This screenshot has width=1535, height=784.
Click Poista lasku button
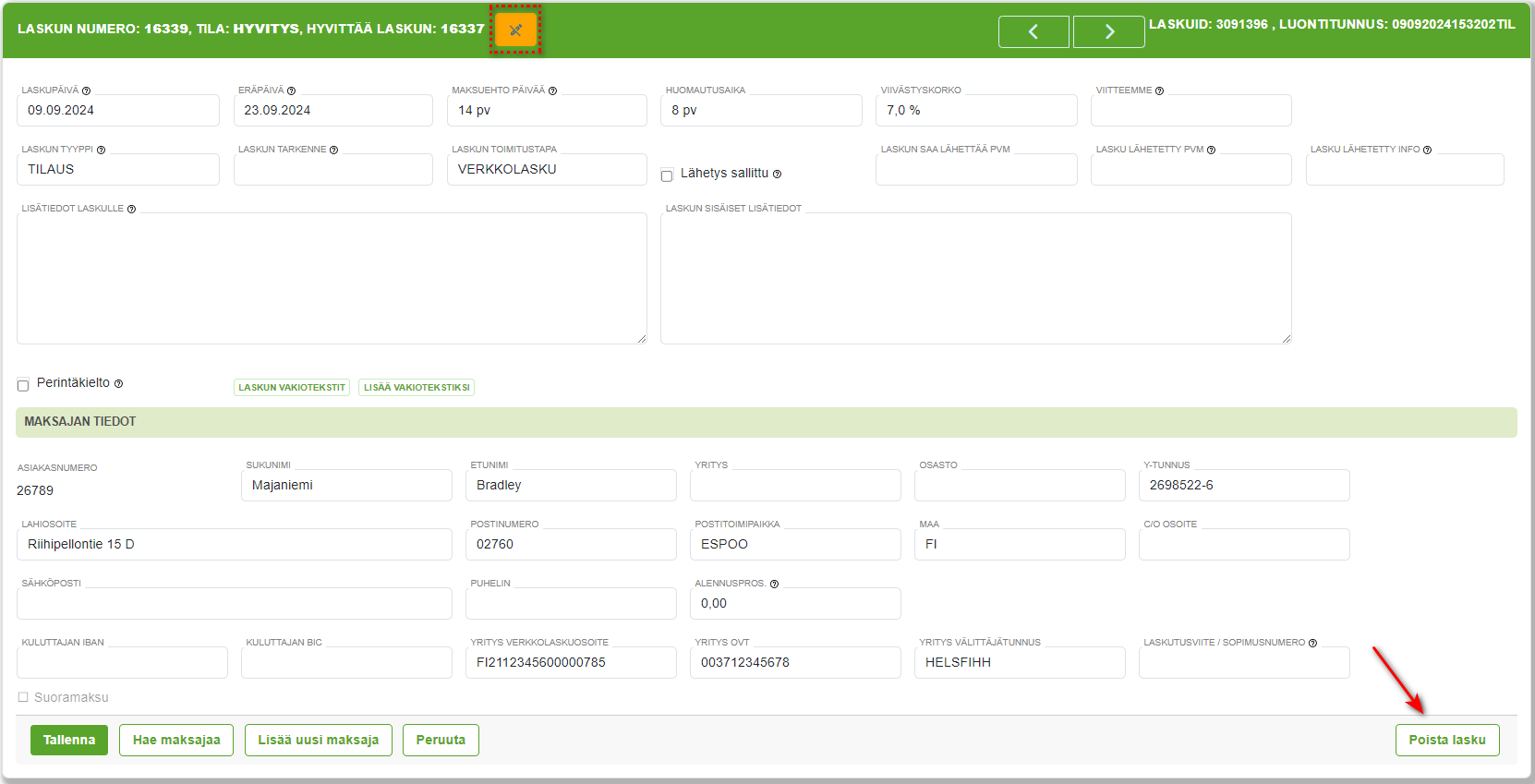pyautogui.click(x=1447, y=740)
